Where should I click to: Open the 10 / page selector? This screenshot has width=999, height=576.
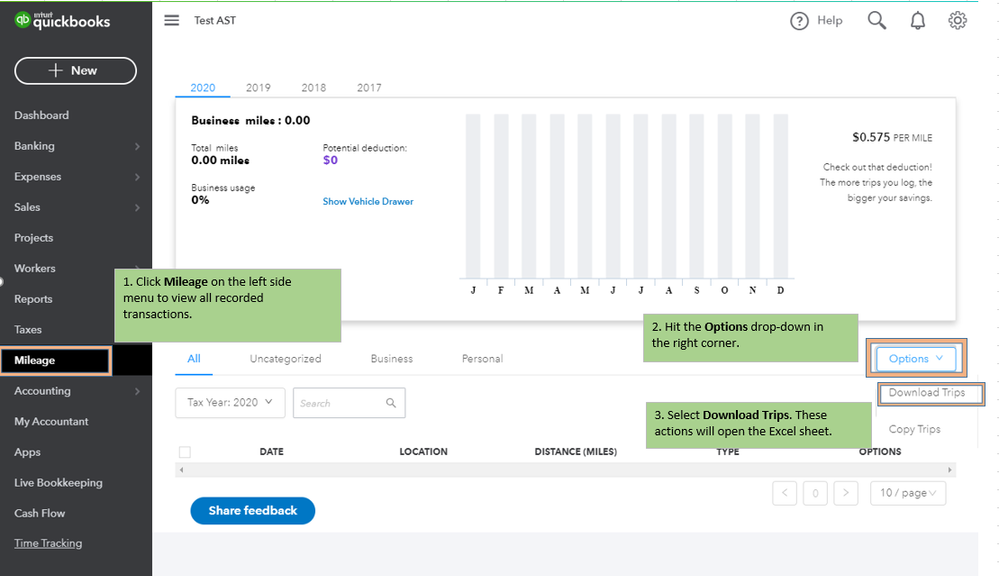[x=907, y=493]
